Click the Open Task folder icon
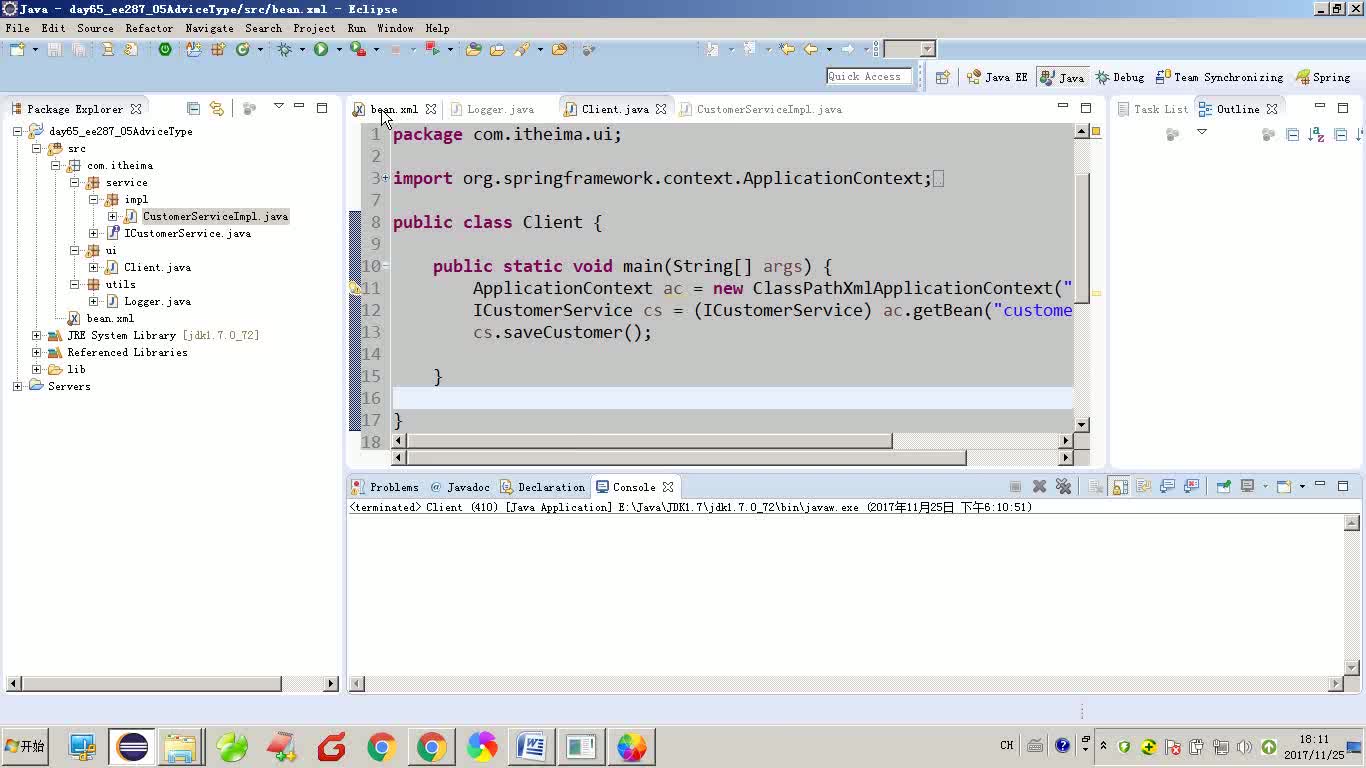 497,49
